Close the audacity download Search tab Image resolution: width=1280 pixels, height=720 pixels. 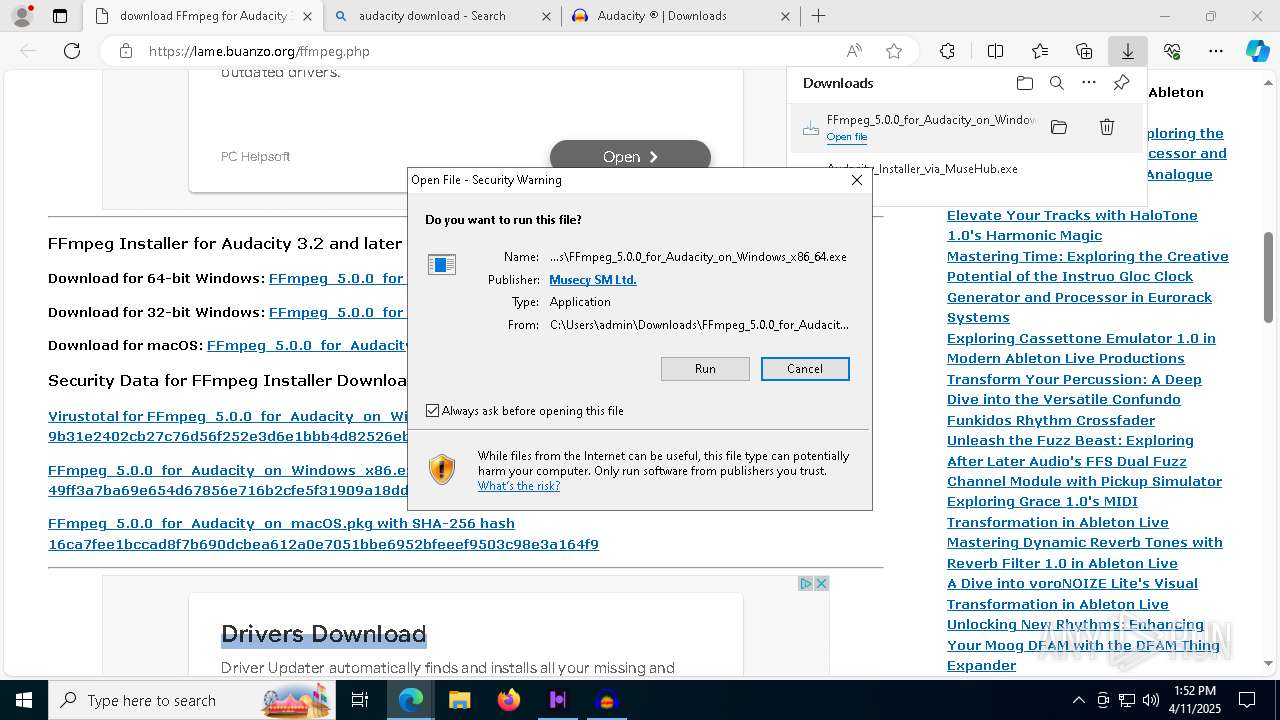[546, 16]
